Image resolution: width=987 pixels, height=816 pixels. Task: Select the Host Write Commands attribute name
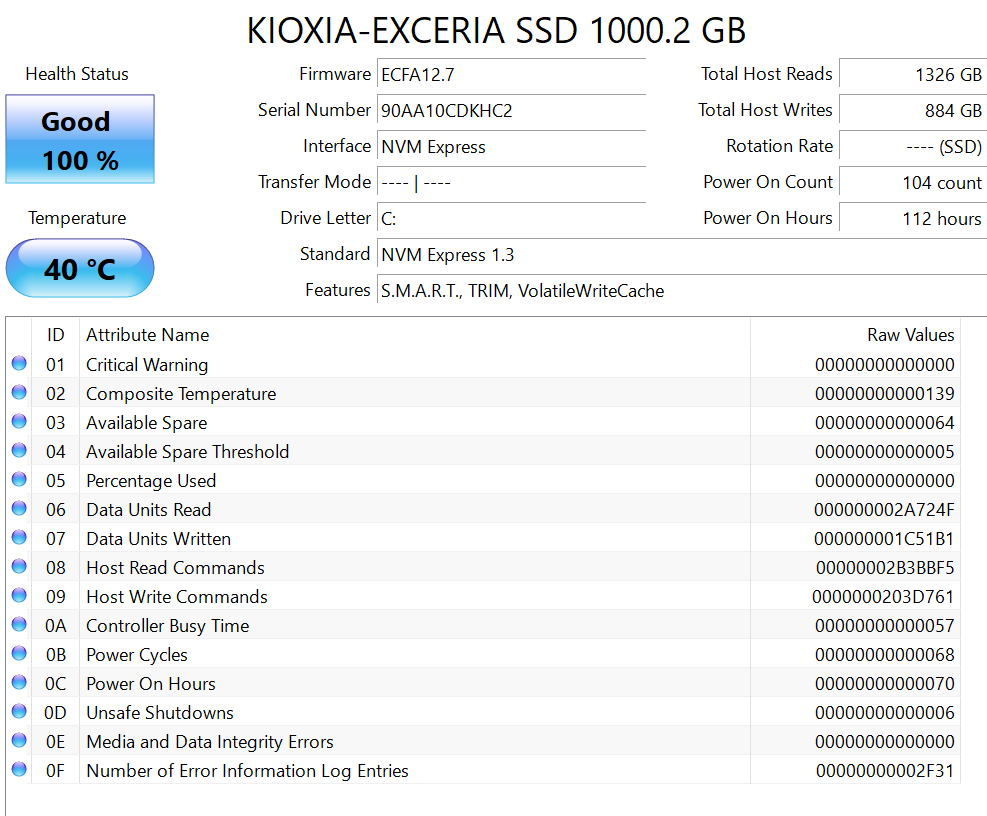(177, 596)
